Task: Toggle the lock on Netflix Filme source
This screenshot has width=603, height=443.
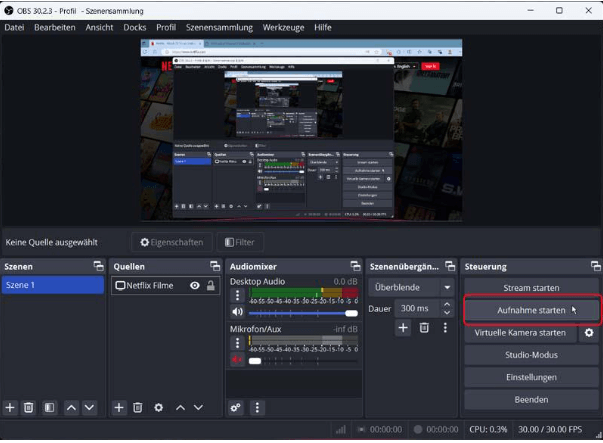Action: (211, 285)
